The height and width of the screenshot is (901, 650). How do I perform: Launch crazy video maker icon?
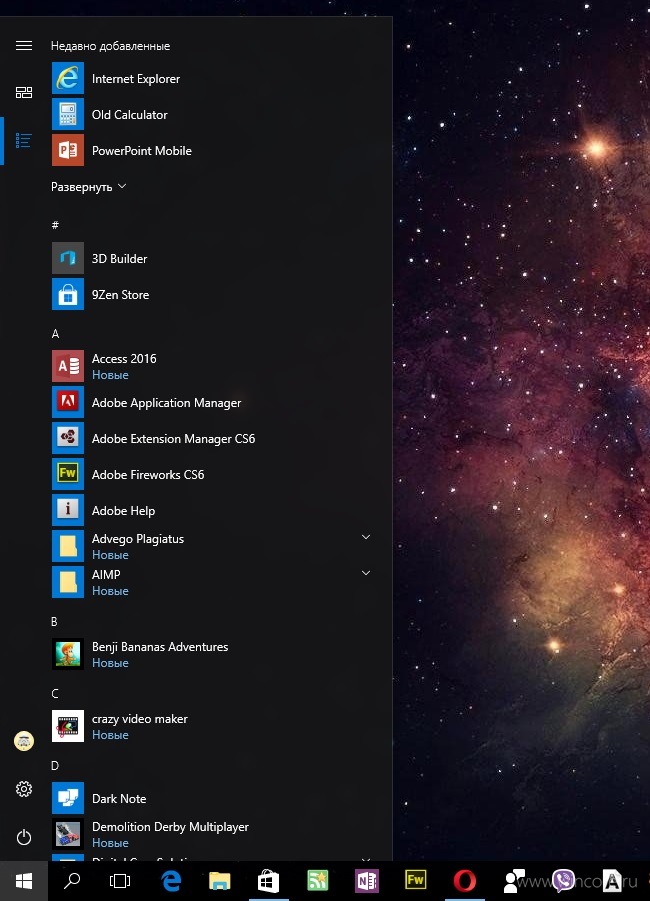[x=68, y=726]
